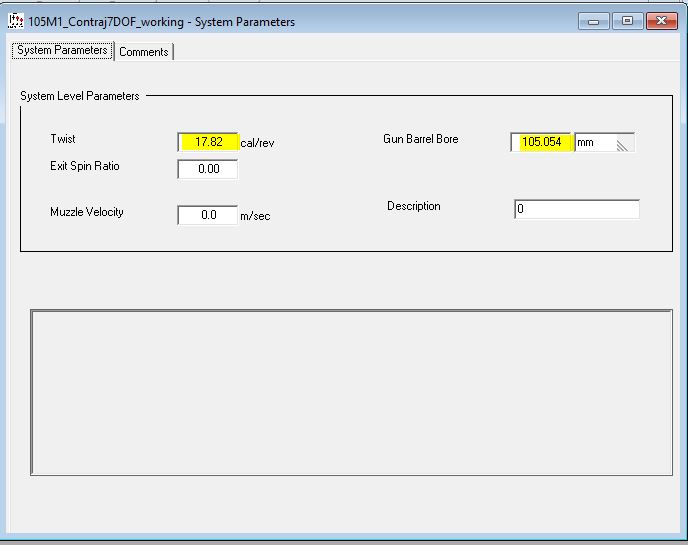
Task: Click the Gun Barrel Bore label
Action: (x=420, y=139)
